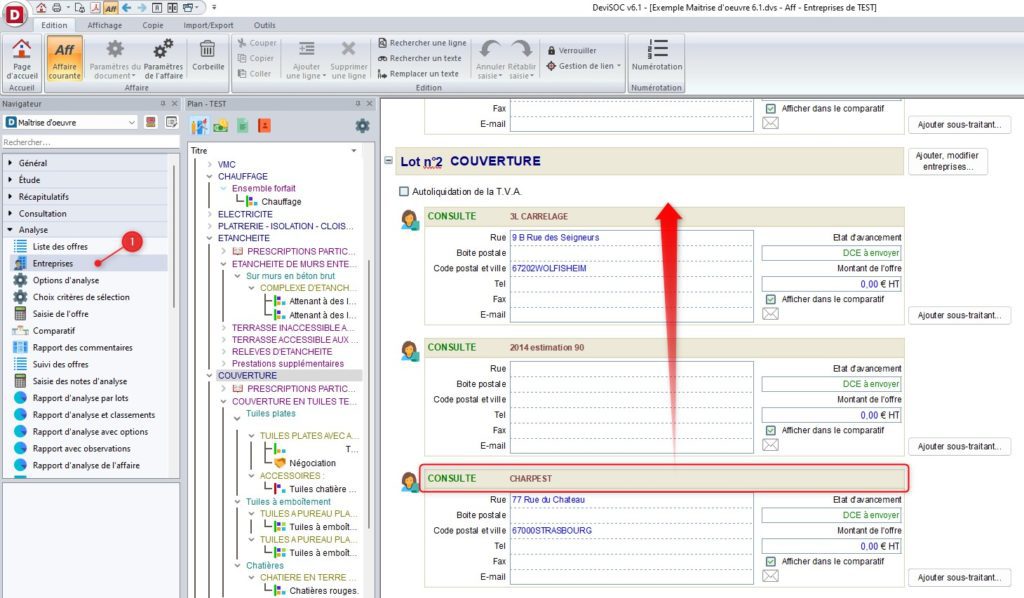Image resolution: width=1024 pixels, height=598 pixels.
Task: Click Remplacer un texte in ribbon
Action: [x=418, y=74]
